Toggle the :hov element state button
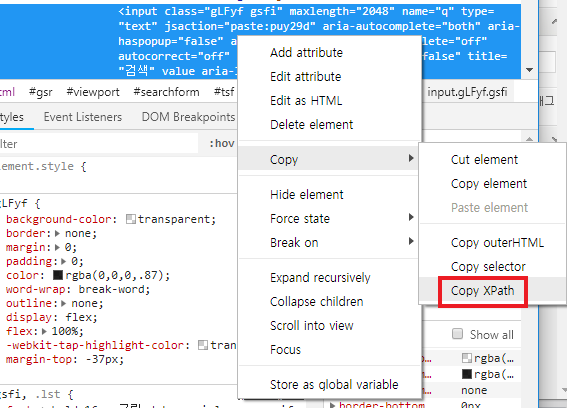Image resolution: width=567 pixels, height=408 pixels. point(222,144)
